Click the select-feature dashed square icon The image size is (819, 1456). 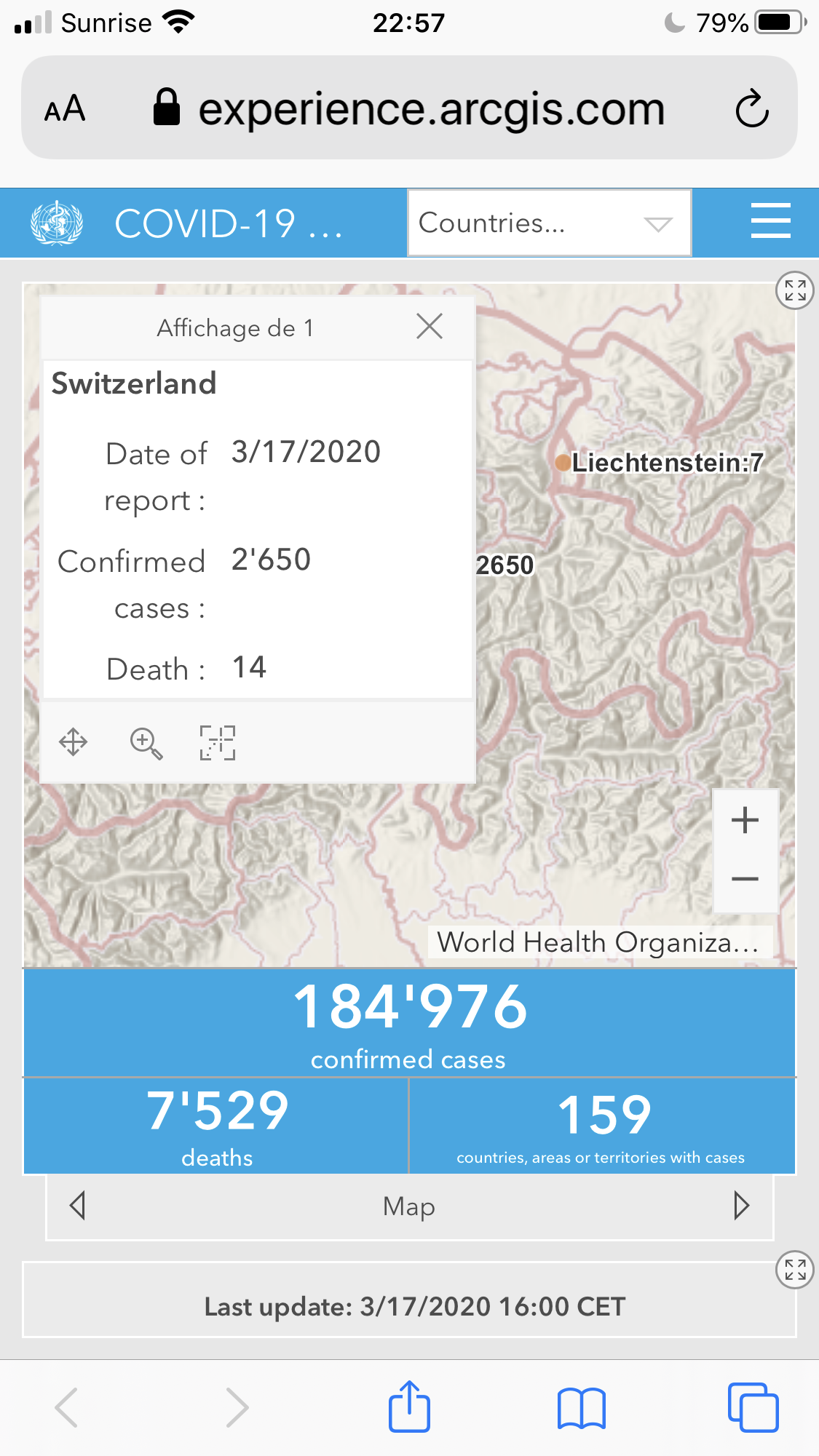pos(218,743)
